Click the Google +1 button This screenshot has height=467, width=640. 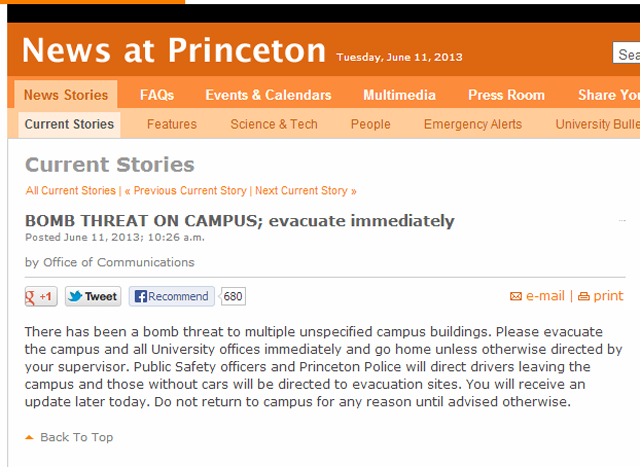(x=41, y=297)
